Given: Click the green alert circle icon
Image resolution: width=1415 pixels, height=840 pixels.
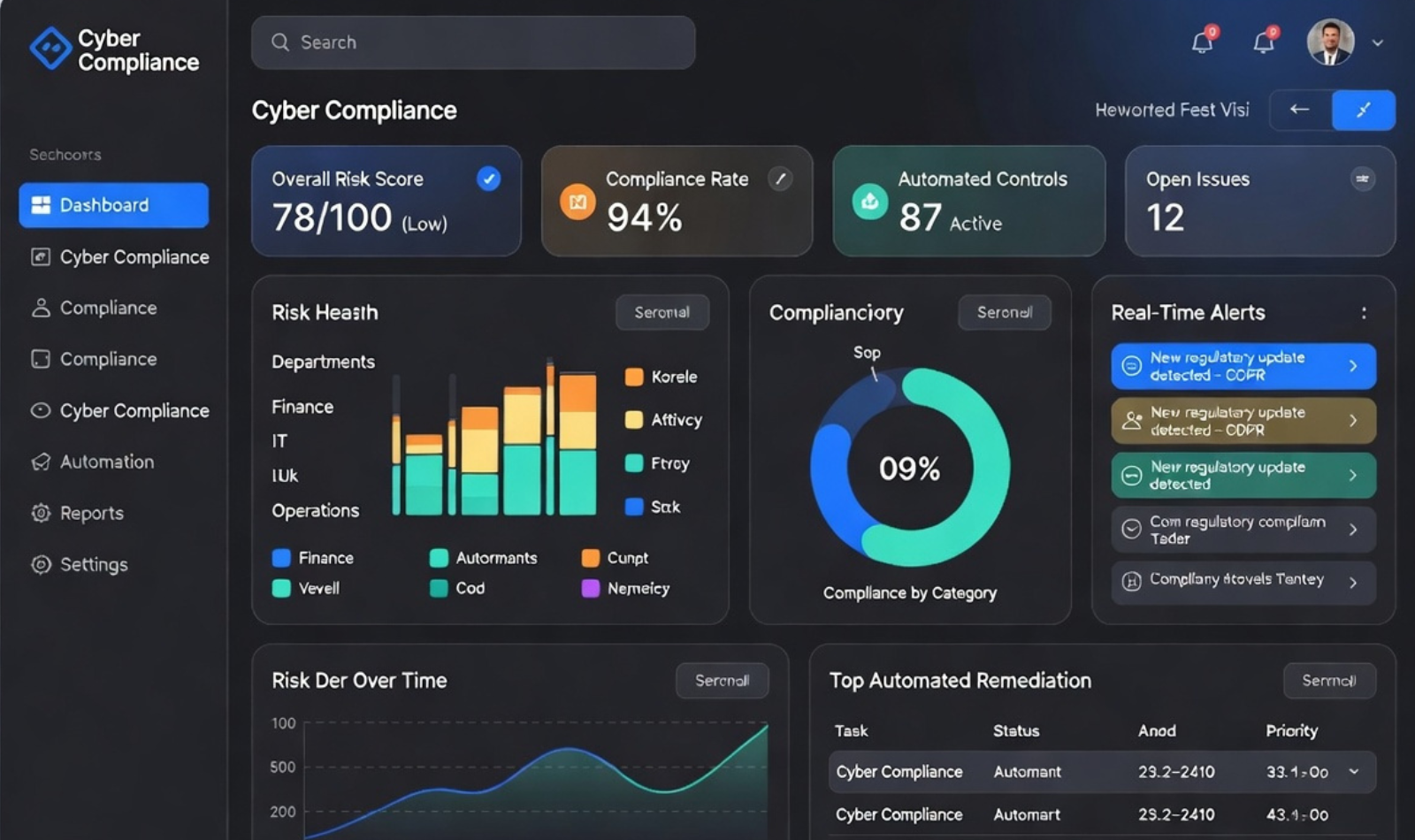Looking at the screenshot, I should point(1131,476).
